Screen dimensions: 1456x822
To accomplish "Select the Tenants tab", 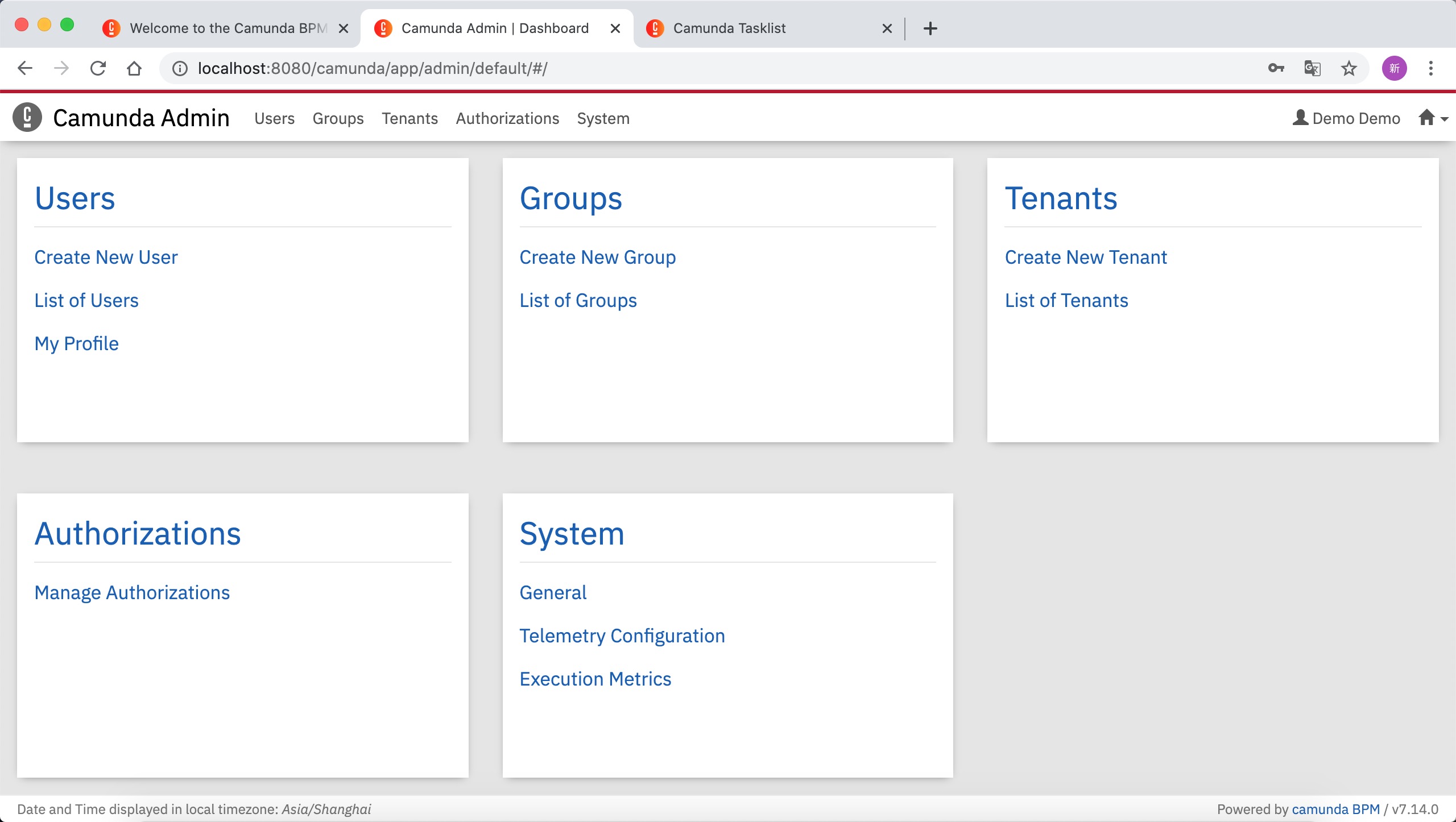I will (410, 119).
